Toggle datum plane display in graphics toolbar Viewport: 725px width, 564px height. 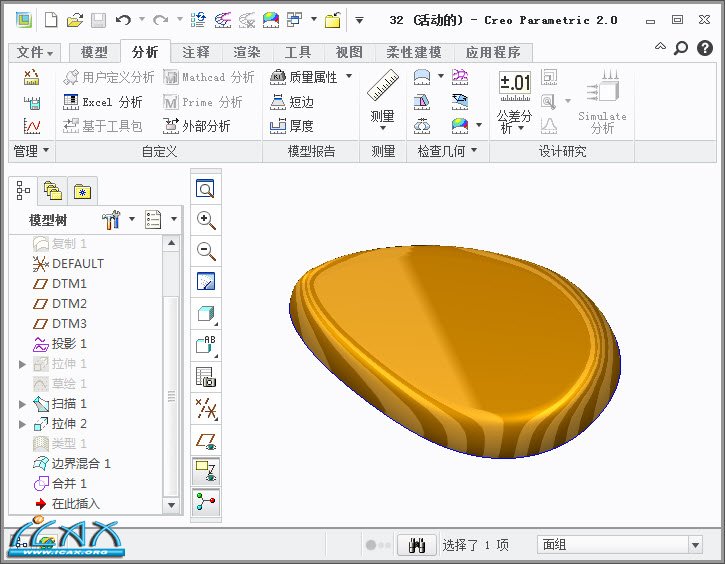pyautogui.click(x=206, y=438)
